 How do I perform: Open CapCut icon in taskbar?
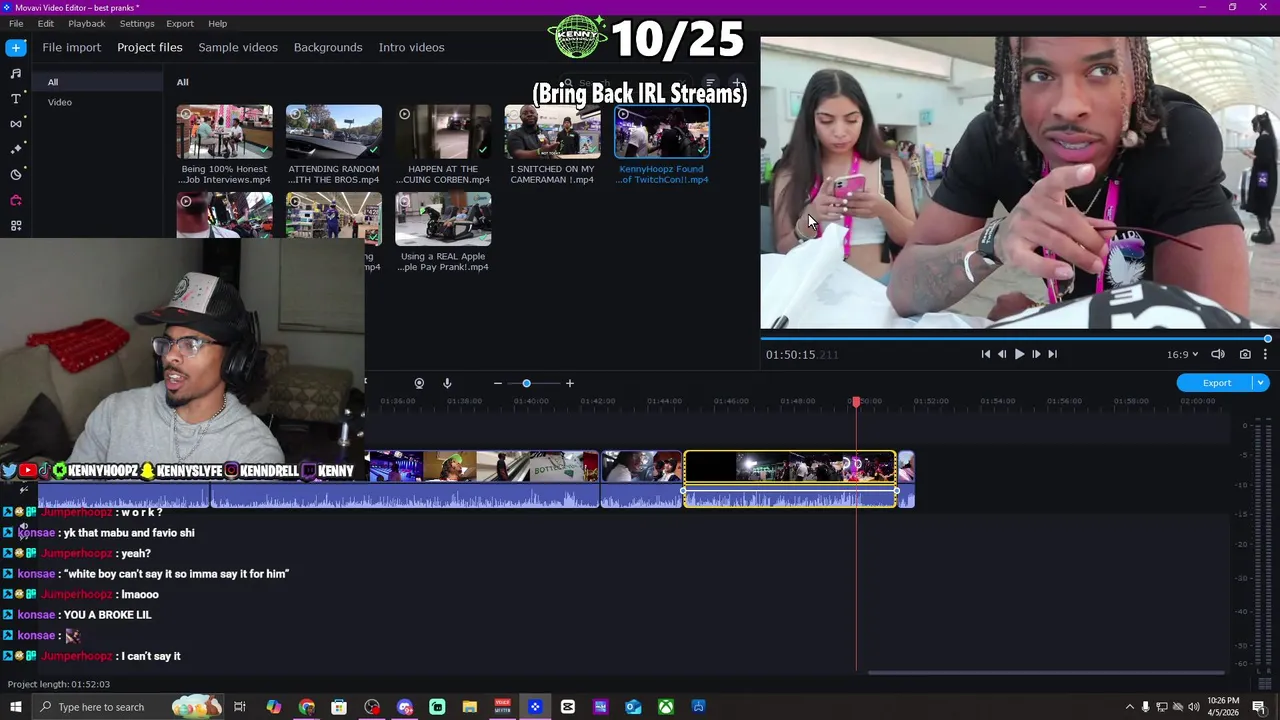[568, 707]
